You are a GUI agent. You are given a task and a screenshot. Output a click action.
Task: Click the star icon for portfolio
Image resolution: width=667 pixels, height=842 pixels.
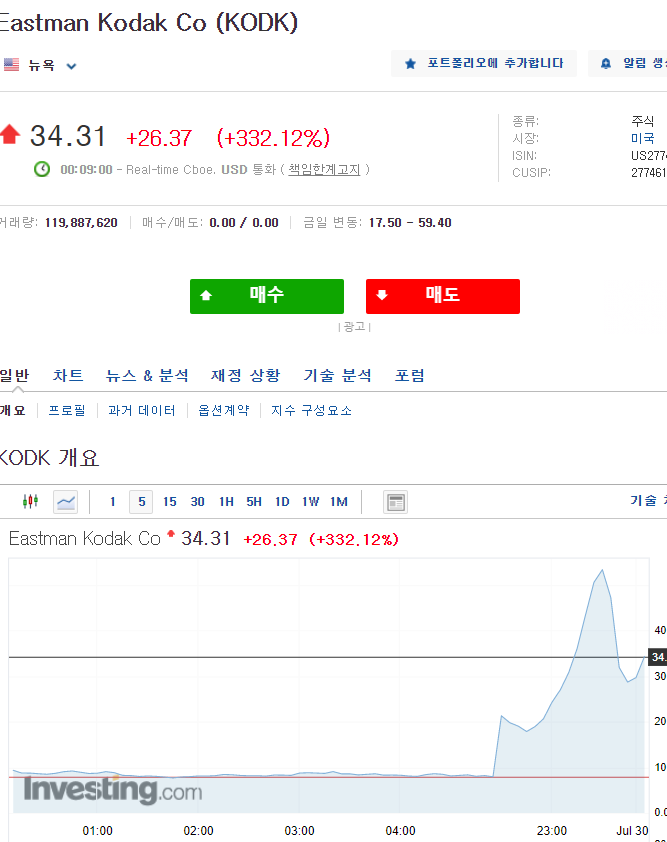click(x=410, y=64)
